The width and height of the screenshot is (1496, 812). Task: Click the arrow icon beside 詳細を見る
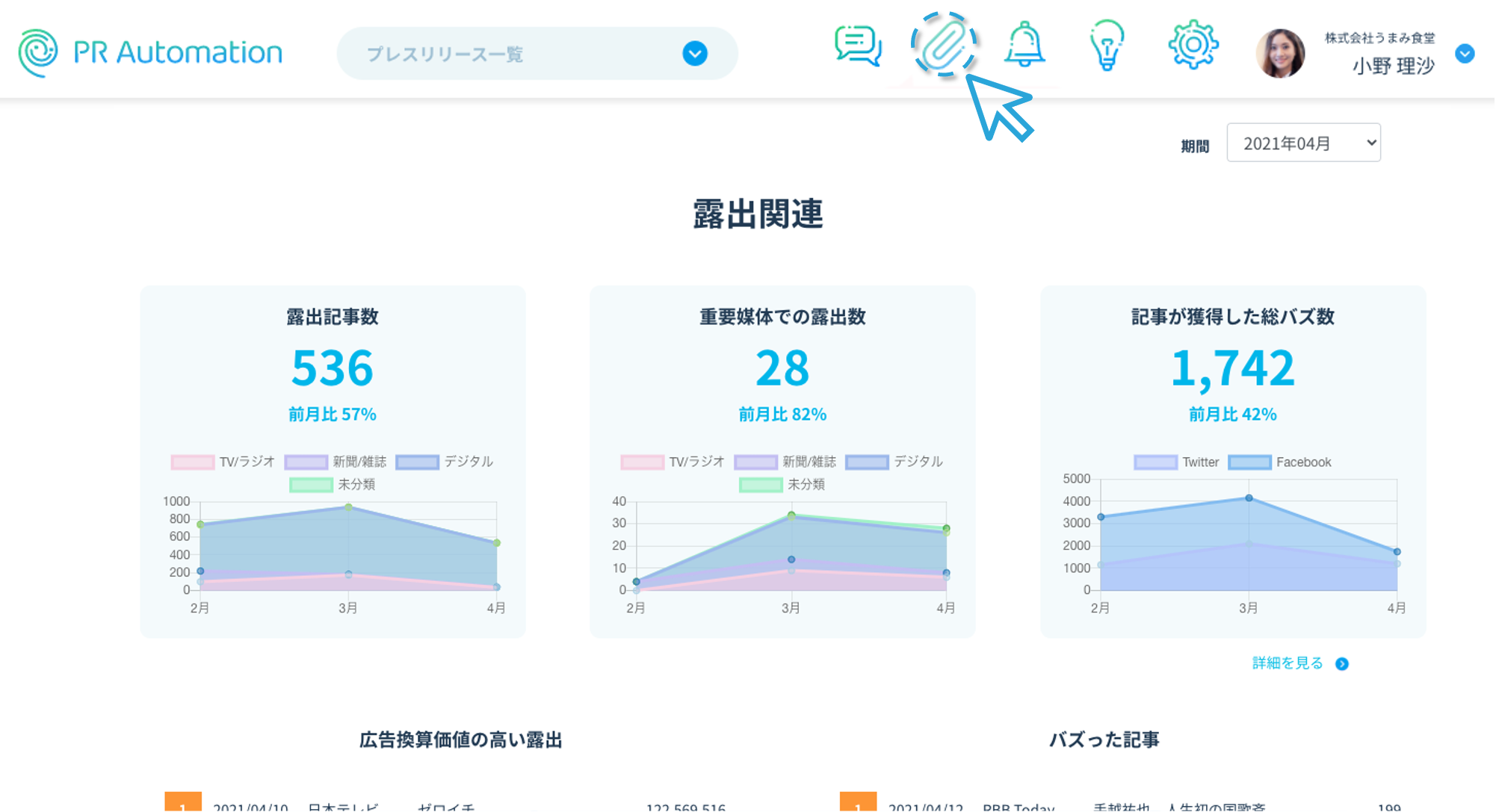(x=1342, y=664)
